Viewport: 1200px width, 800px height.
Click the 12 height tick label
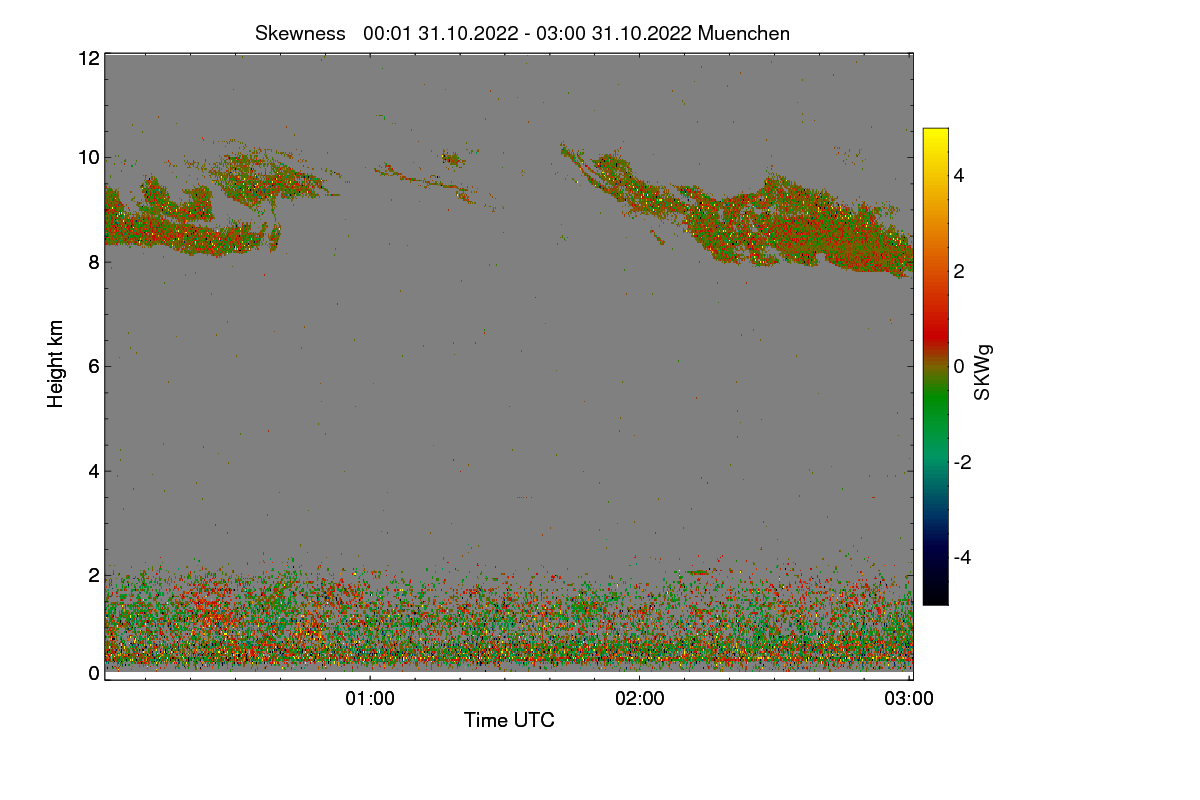pos(88,58)
